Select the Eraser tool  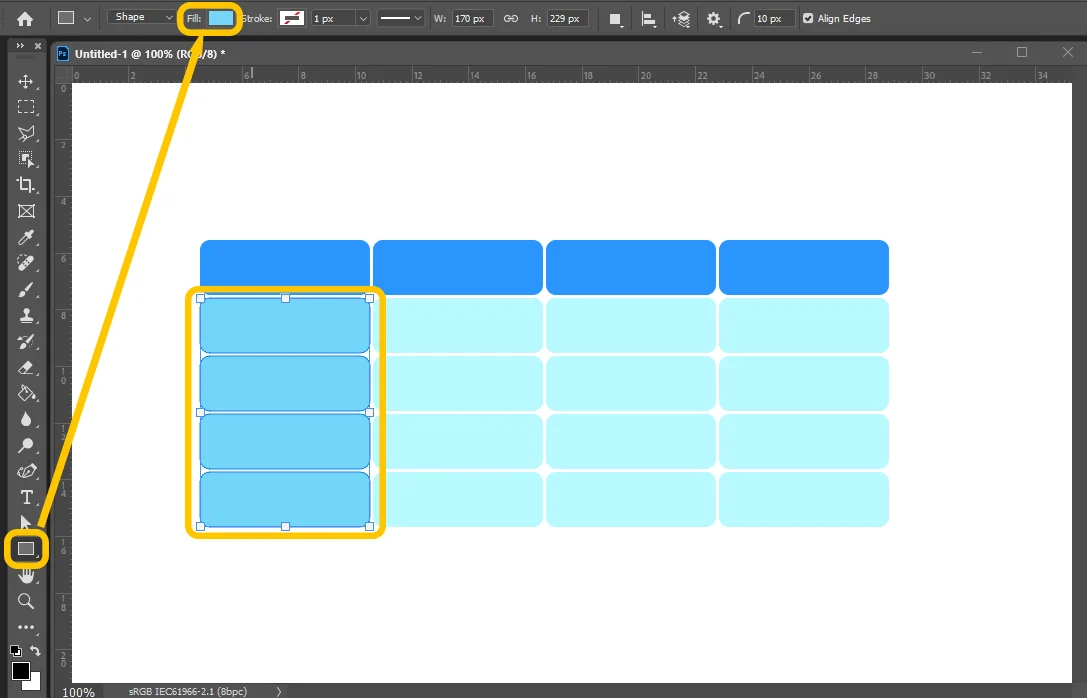click(x=26, y=367)
